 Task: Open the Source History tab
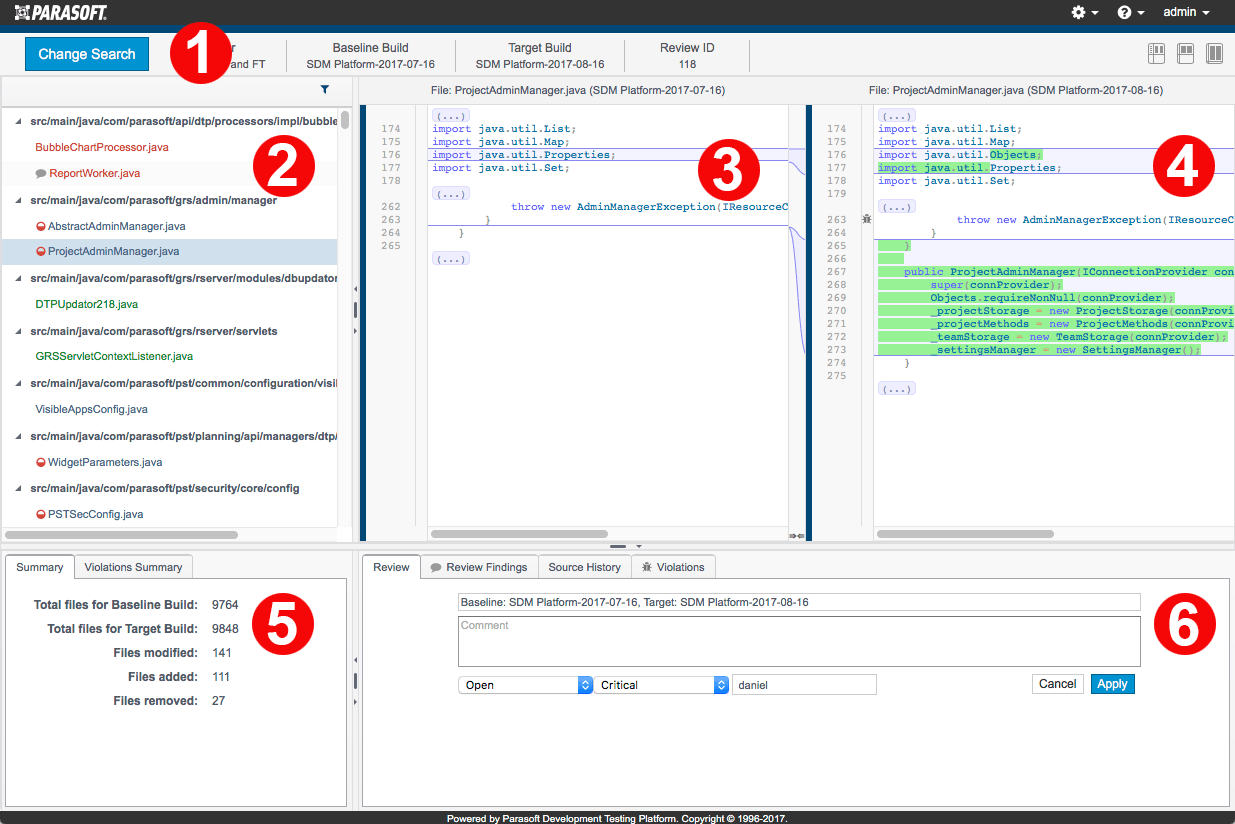(584, 567)
